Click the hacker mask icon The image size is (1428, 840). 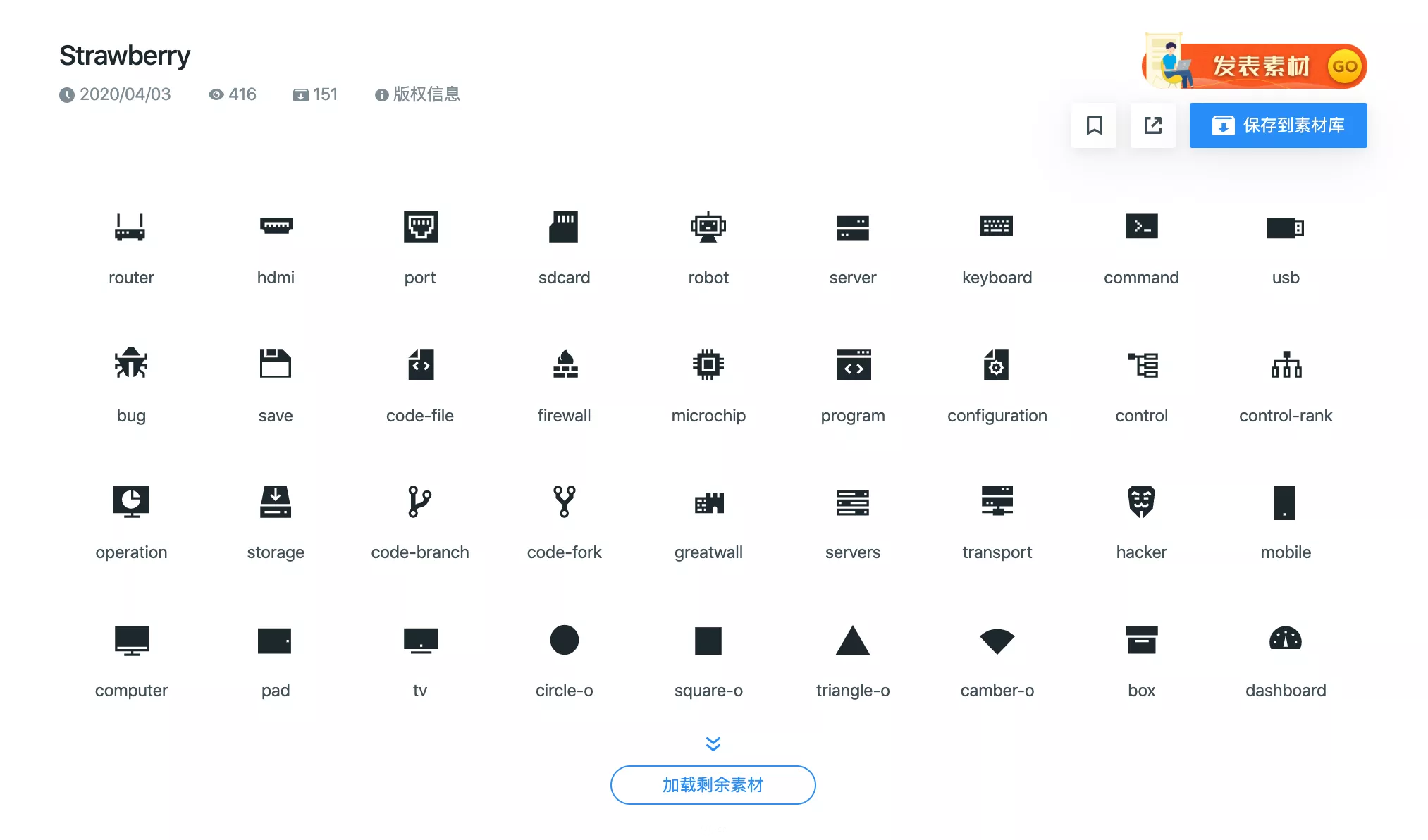coord(1140,502)
